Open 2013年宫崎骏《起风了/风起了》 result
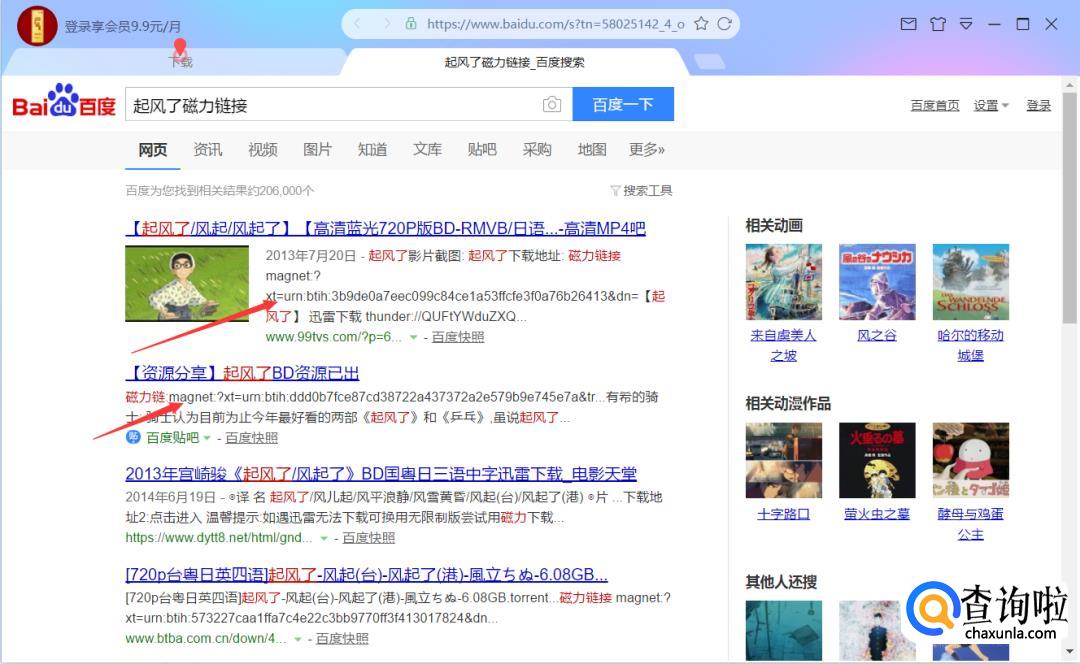Image resolution: width=1080 pixels, height=664 pixels. tap(381, 473)
